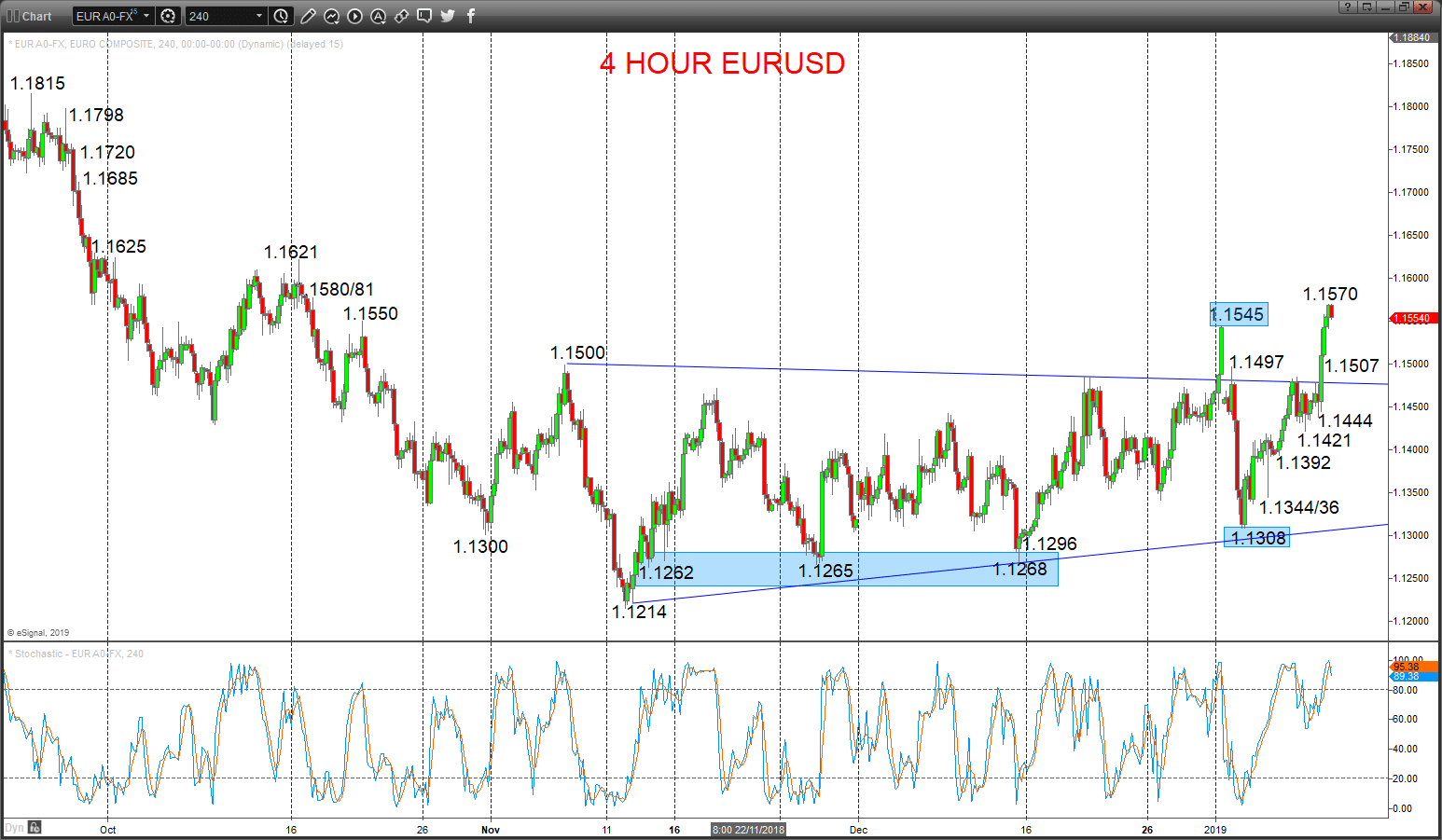Open the alerts 'A' circle icon
This screenshot has height=840, width=1442.
(x=378, y=16)
